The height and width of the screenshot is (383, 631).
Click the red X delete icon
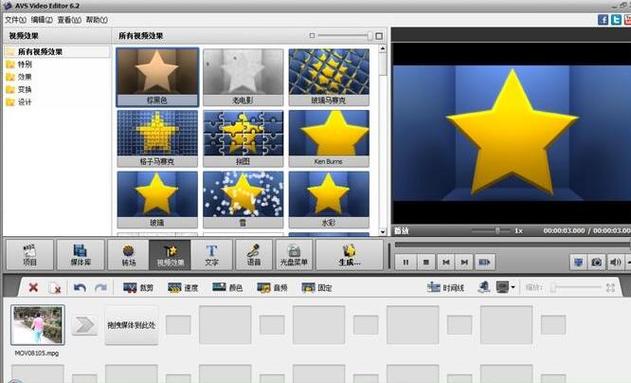coord(33,287)
